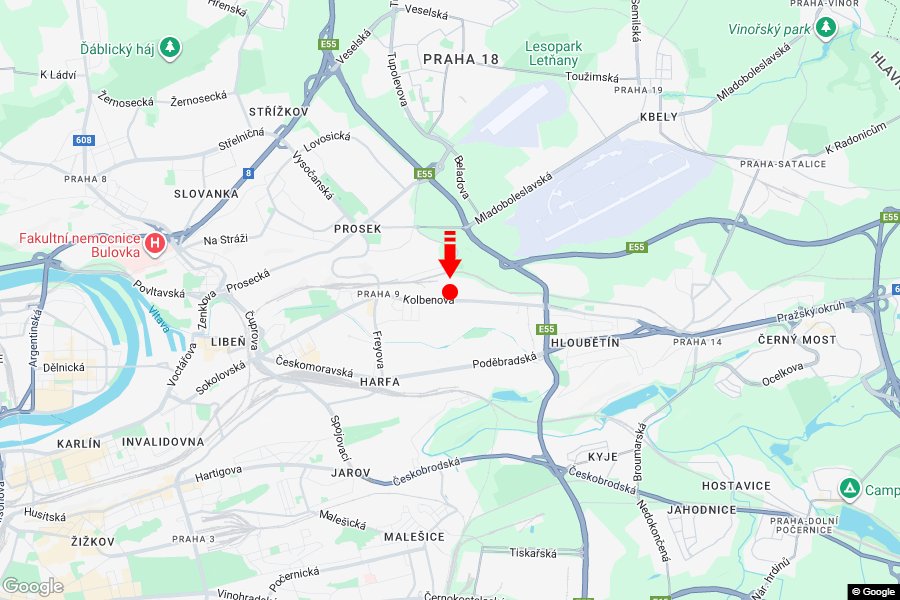This screenshot has height=600, width=900.
Task: Click the Ďáblický háj park tree icon
Action: tap(170, 47)
